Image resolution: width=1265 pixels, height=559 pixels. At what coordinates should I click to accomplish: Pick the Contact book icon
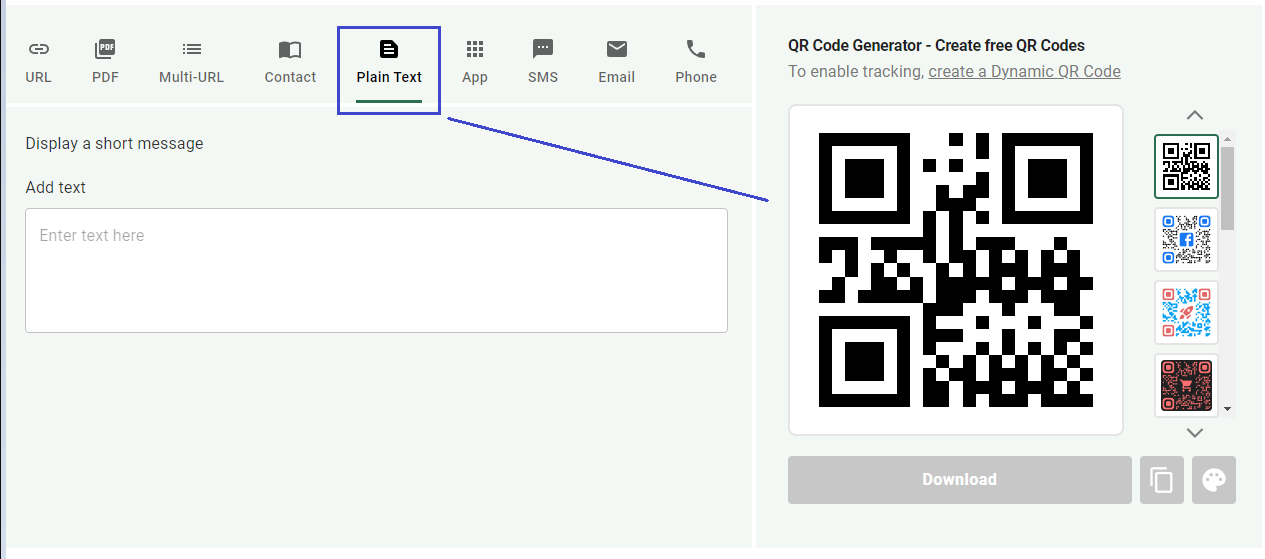290,49
